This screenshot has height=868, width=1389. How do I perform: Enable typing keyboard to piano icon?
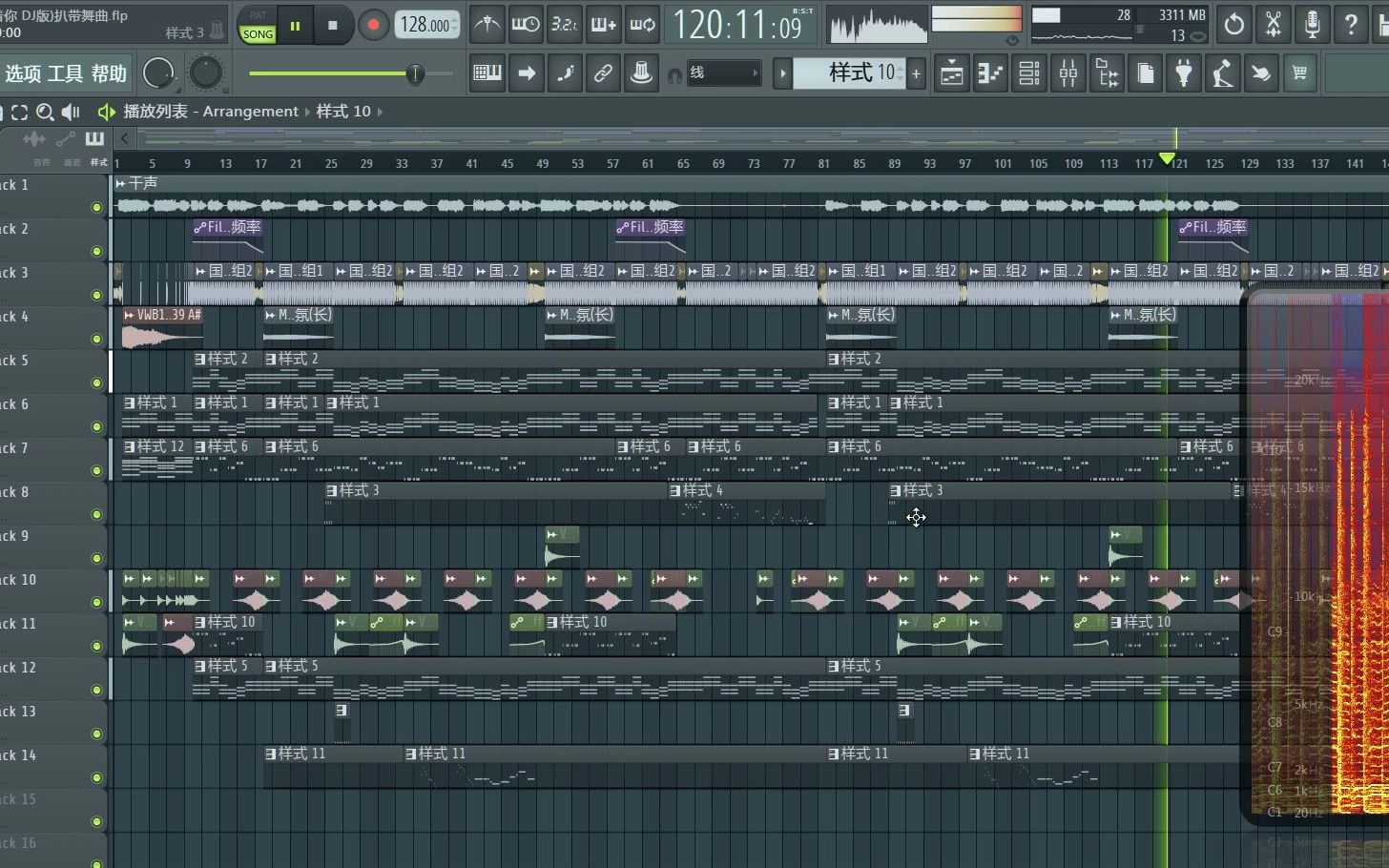(487, 73)
